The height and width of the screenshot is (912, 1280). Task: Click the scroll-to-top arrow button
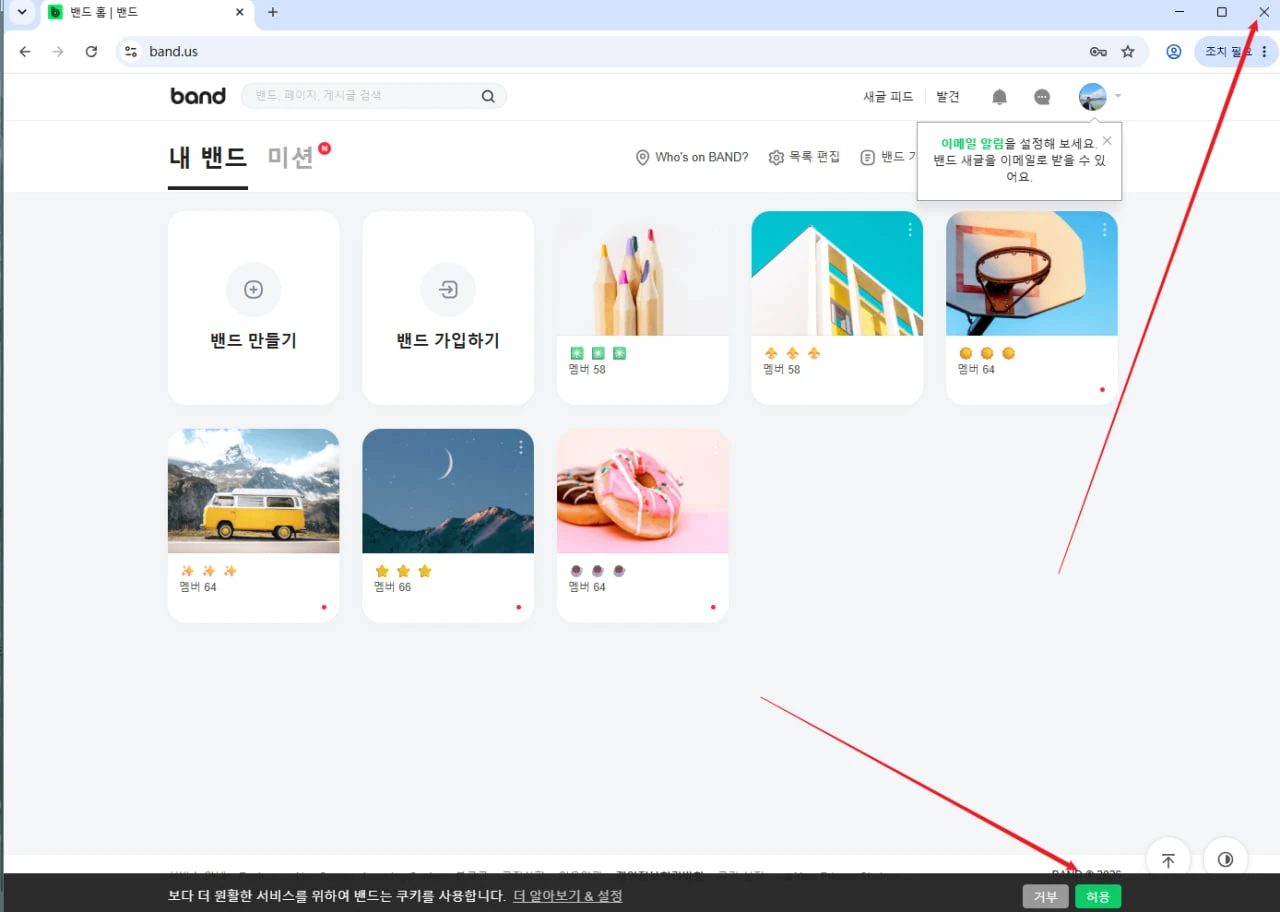(x=1168, y=860)
